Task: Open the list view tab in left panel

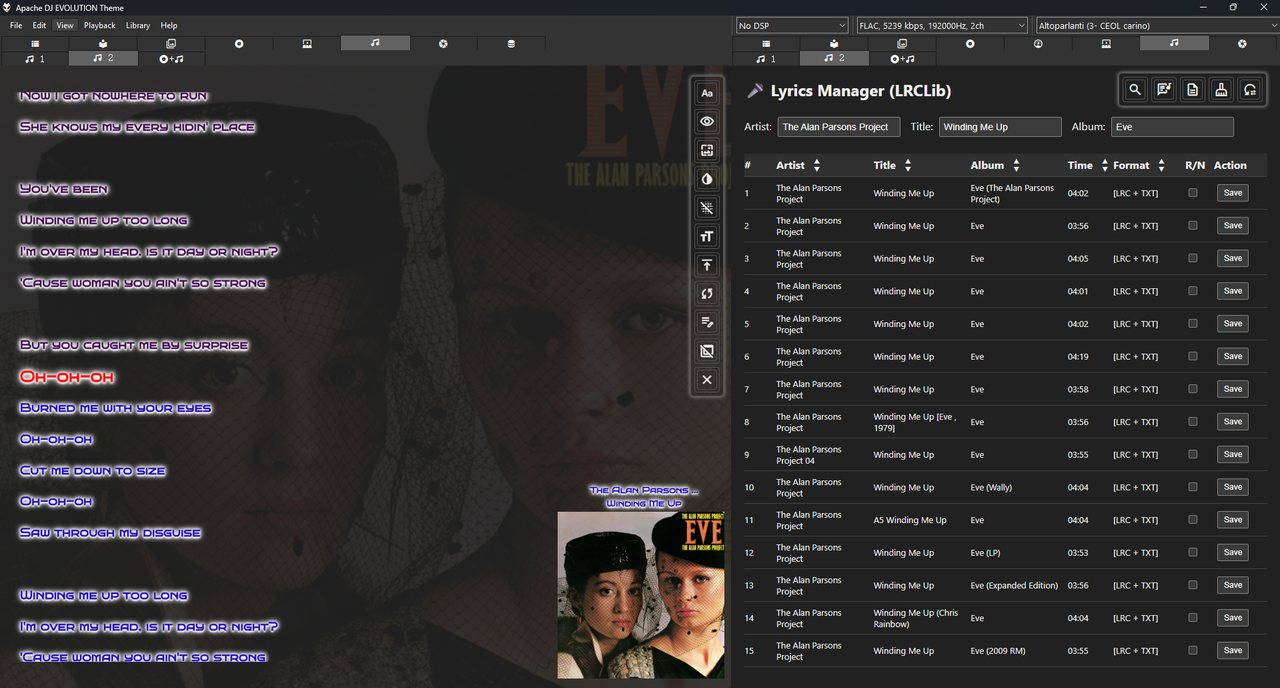Action: point(35,44)
